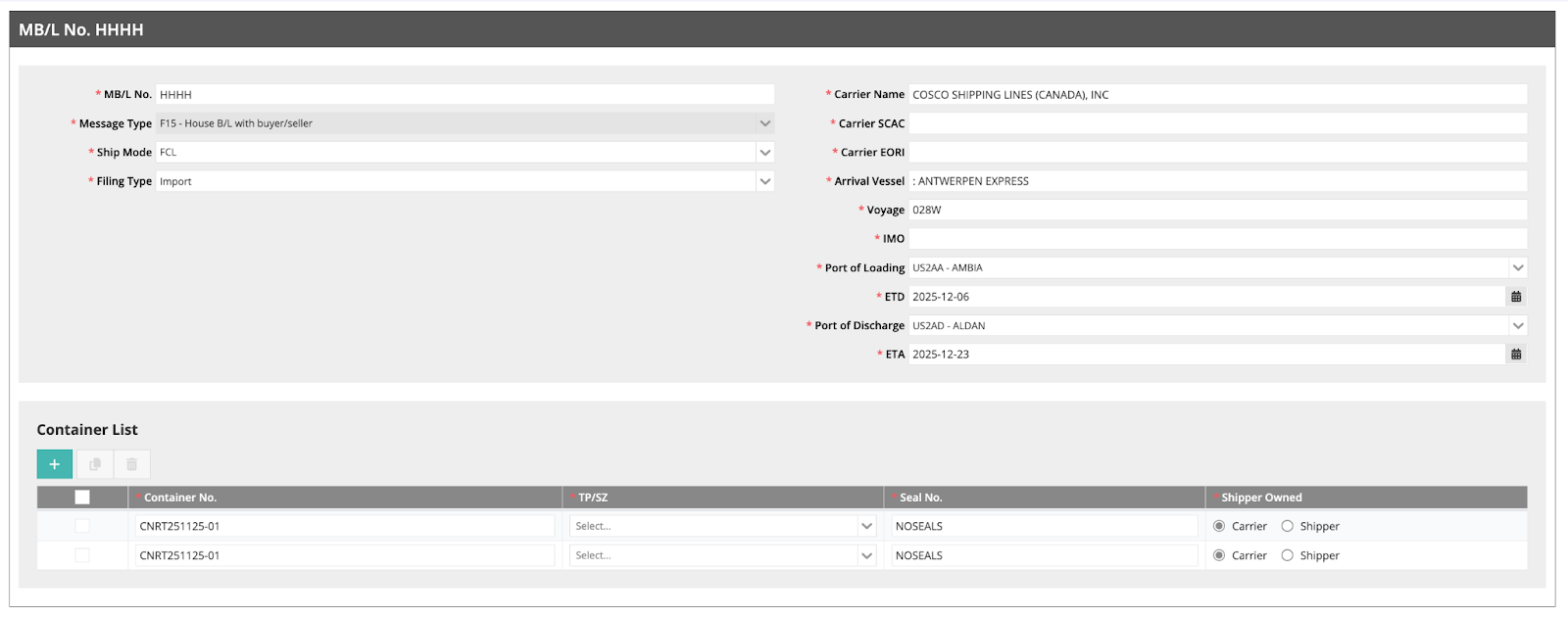Select Shipper radio in first container row
The image size is (1568, 617).
(1288, 526)
